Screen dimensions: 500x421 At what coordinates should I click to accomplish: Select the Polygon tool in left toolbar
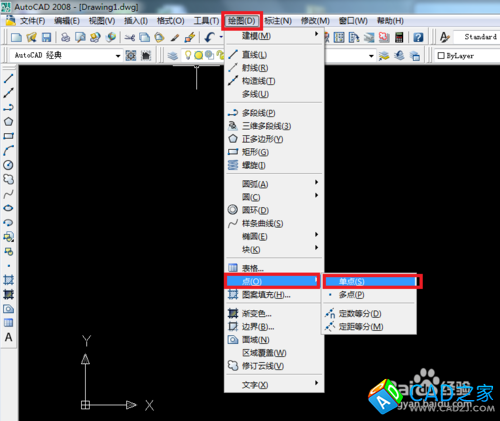pyautogui.click(x=8, y=122)
